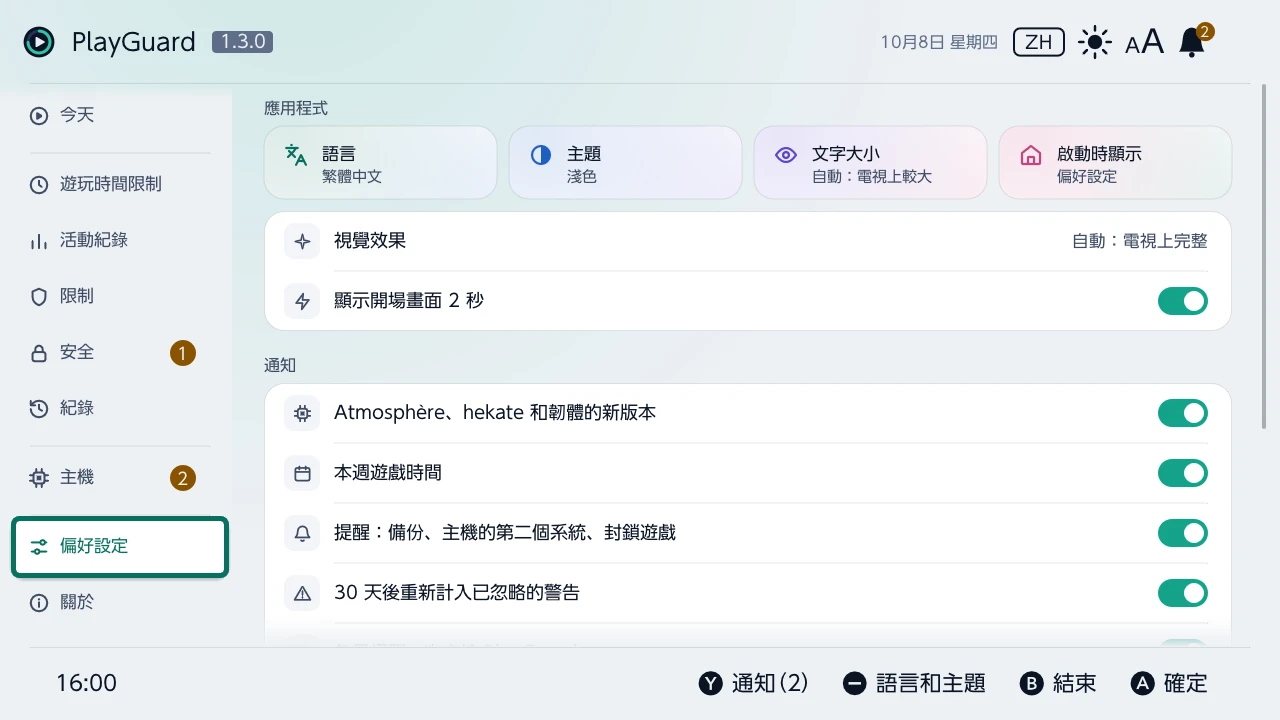Click the Y 通知(2) button

coord(753,683)
